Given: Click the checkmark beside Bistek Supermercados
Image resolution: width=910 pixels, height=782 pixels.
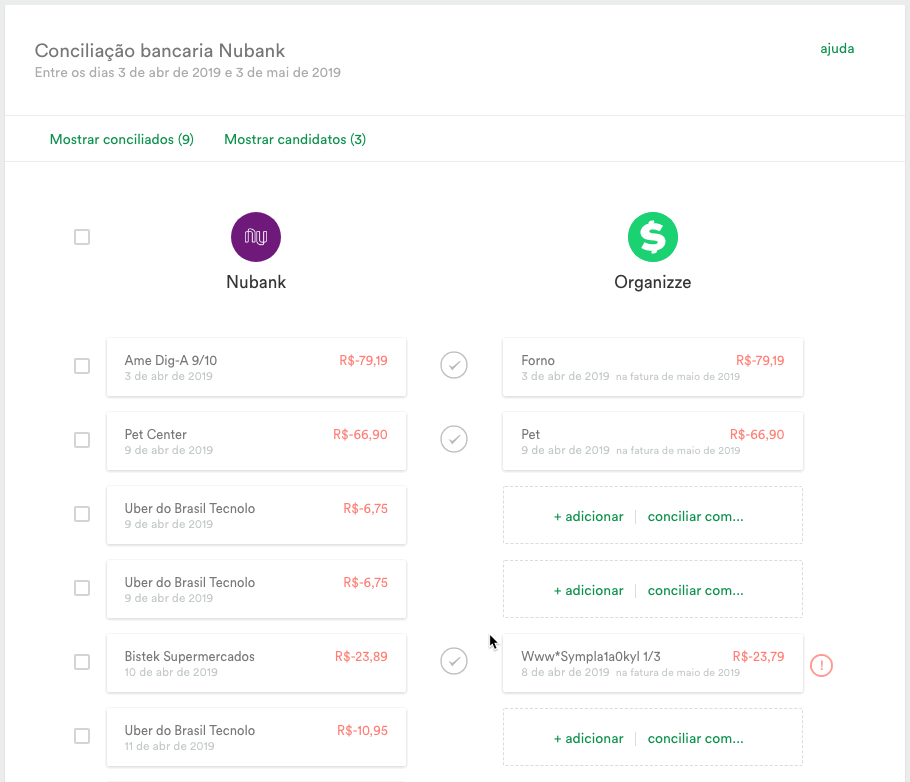Looking at the screenshot, I should pyautogui.click(x=454, y=661).
